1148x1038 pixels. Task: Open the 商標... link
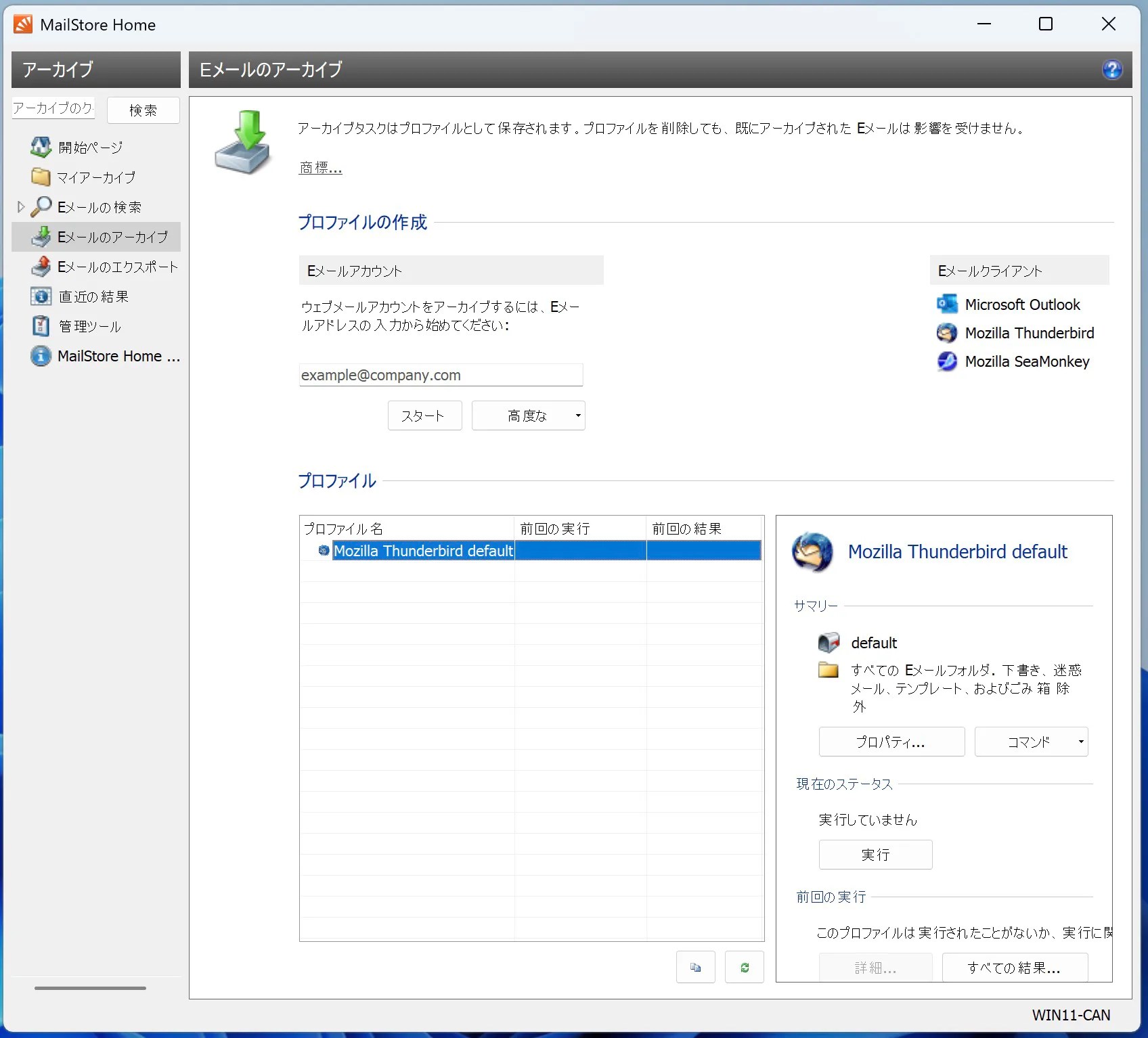[321, 167]
